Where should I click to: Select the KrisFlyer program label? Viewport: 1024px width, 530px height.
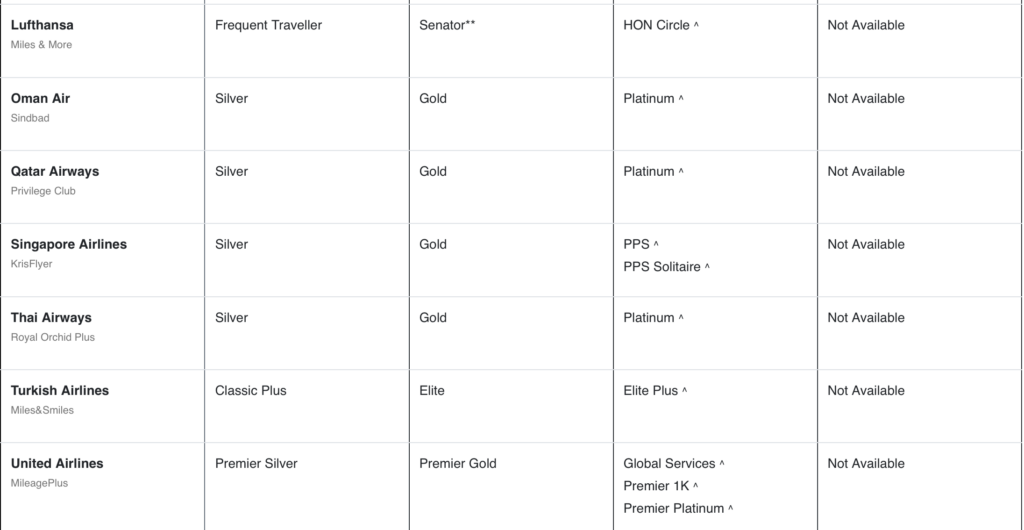pos(31,264)
